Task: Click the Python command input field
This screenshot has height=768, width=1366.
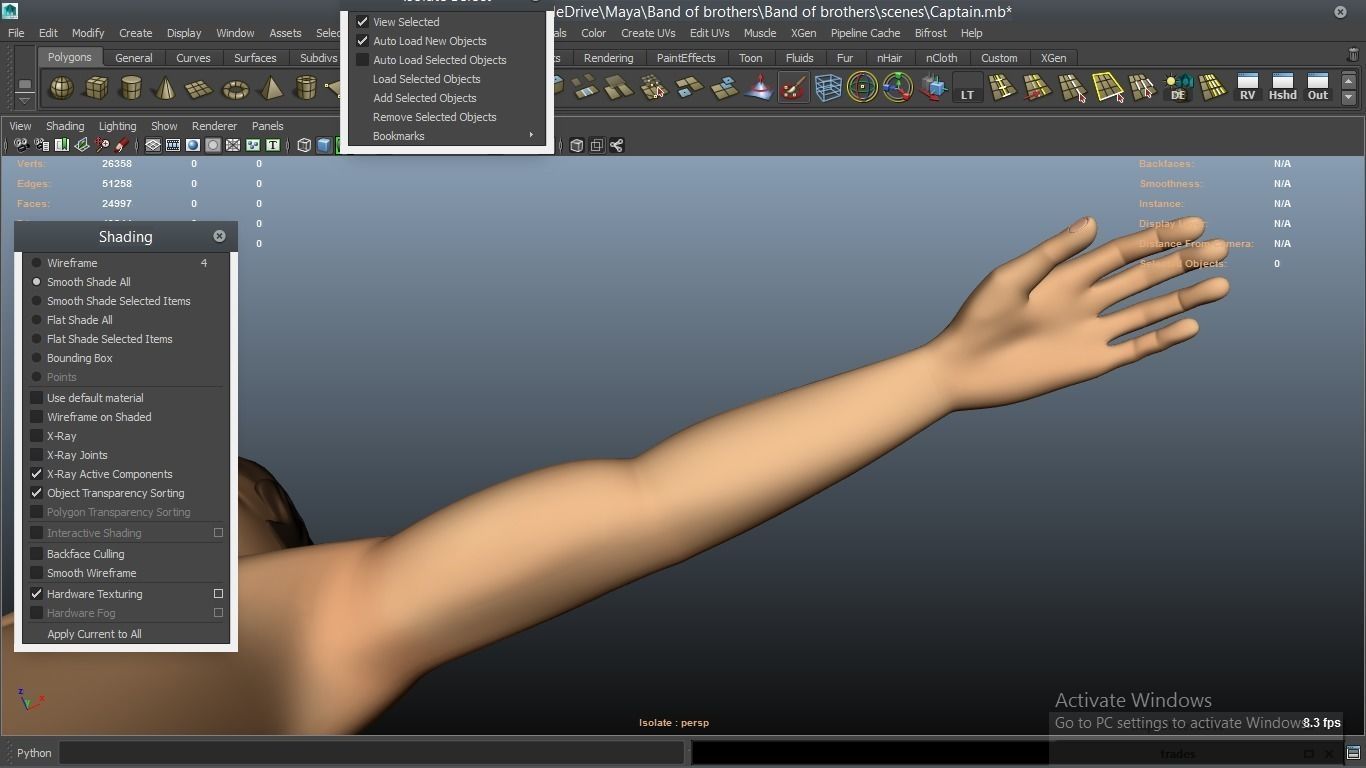Action: pos(371,753)
